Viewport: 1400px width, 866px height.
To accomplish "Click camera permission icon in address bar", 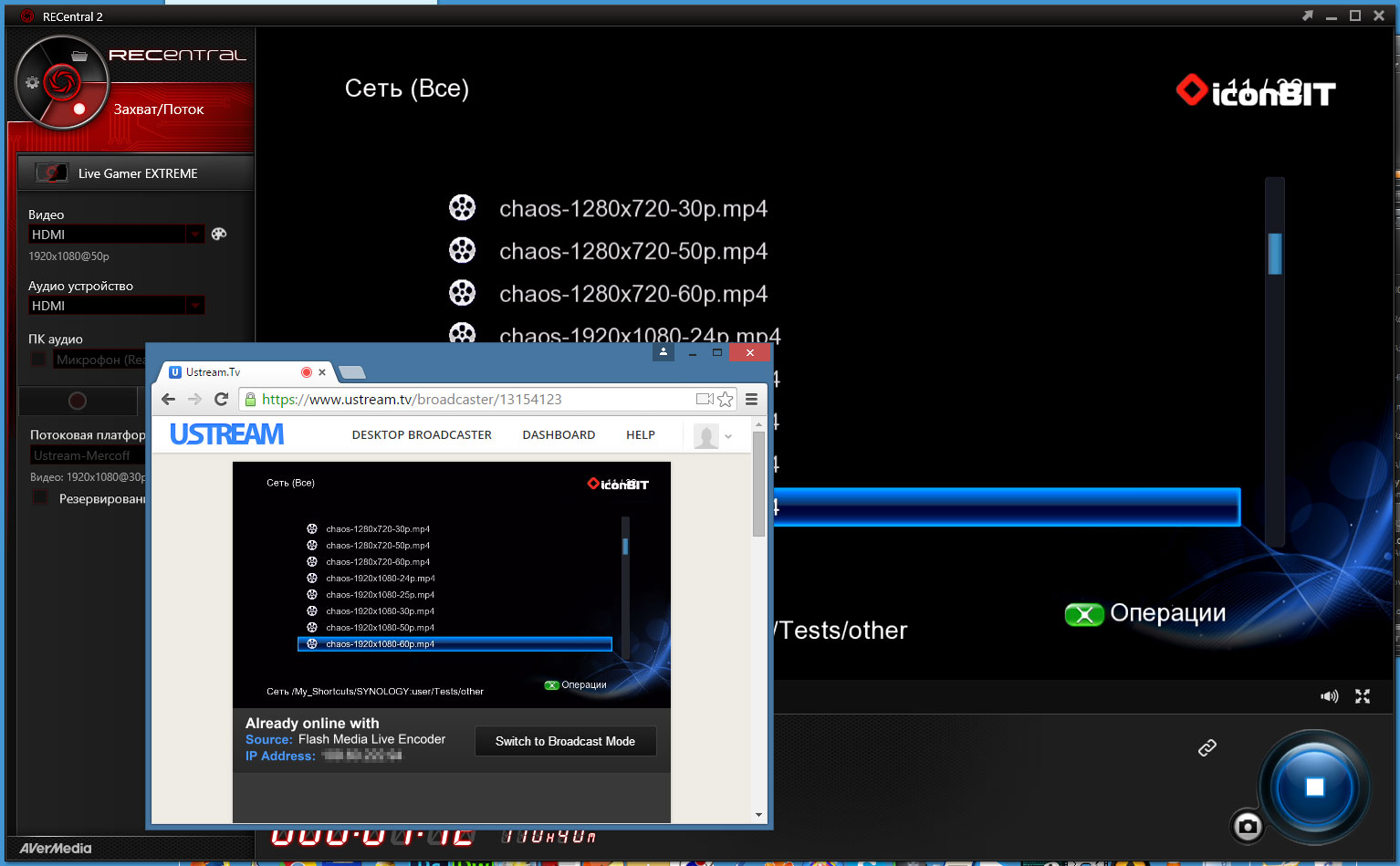I will click(705, 399).
